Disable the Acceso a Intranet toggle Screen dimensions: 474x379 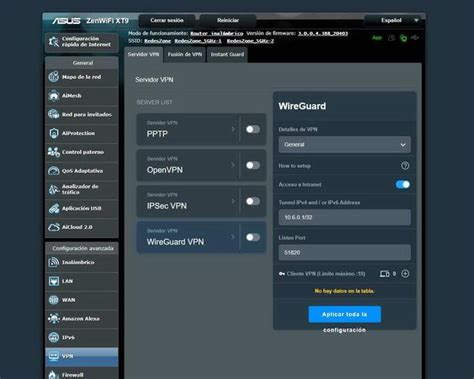point(403,184)
